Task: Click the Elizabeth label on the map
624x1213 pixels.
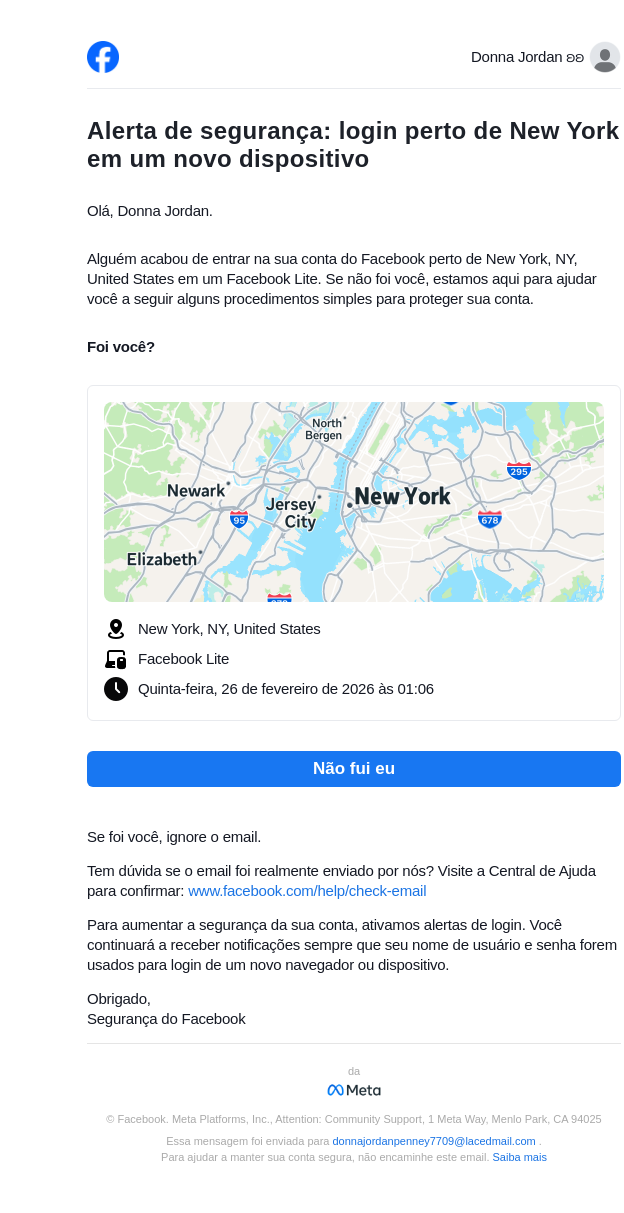Action: point(161,559)
